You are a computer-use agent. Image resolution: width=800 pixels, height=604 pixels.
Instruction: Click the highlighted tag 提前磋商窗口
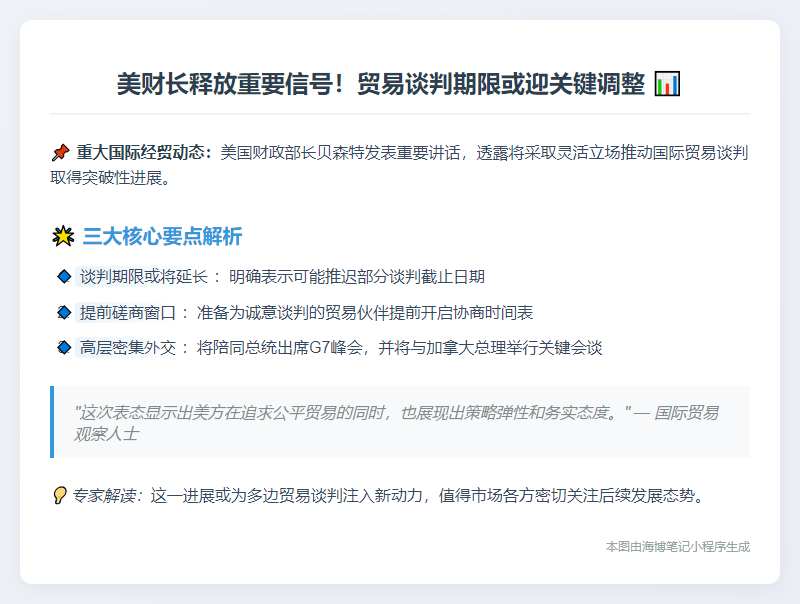coord(128,312)
